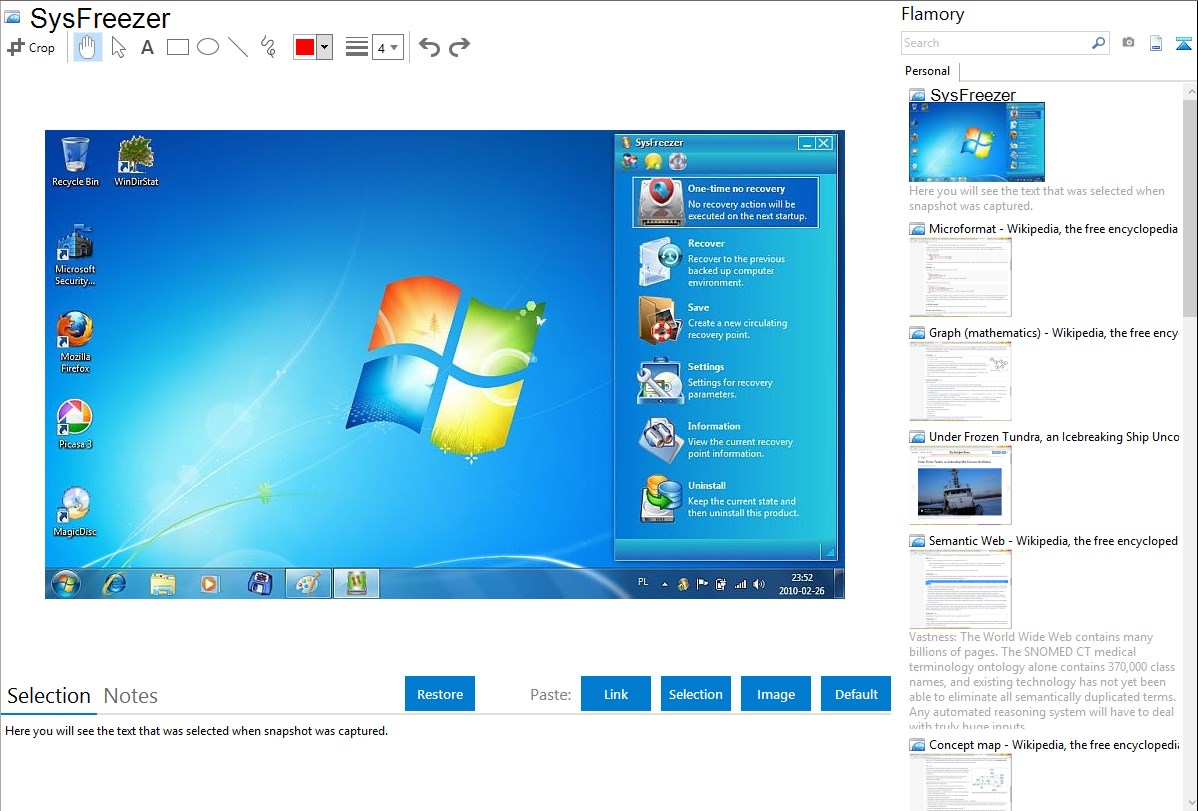Click the Microsoft Security desktop icon
1198x811 pixels.
(75, 255)
